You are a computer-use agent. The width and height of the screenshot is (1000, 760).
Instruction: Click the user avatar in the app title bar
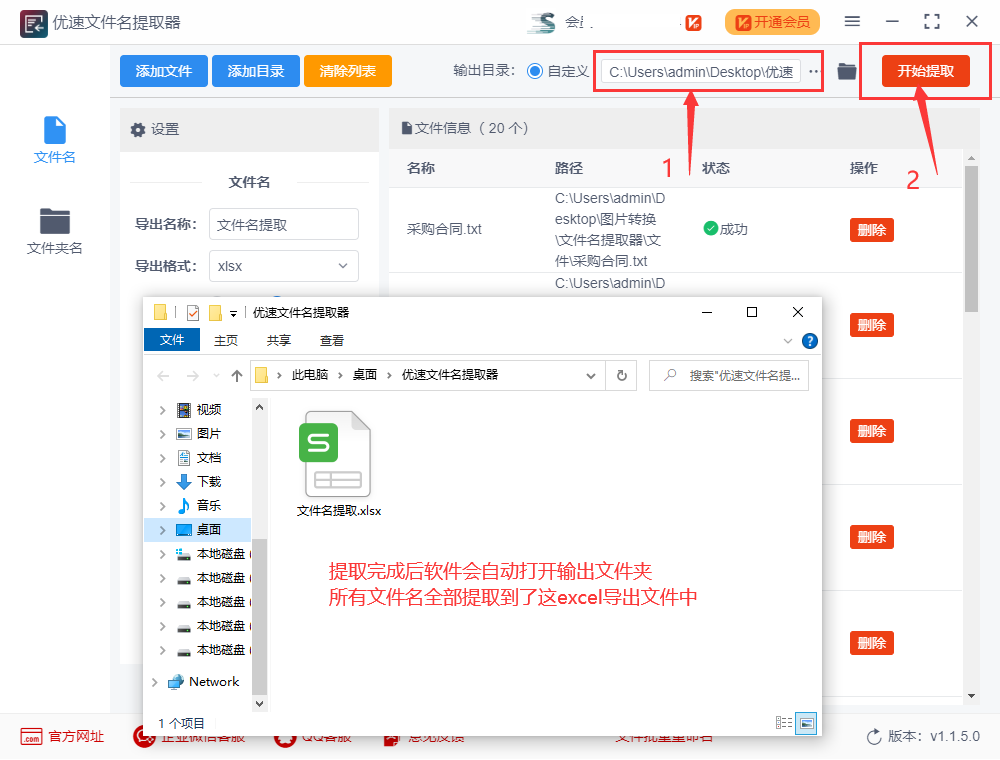click(541, 23)
